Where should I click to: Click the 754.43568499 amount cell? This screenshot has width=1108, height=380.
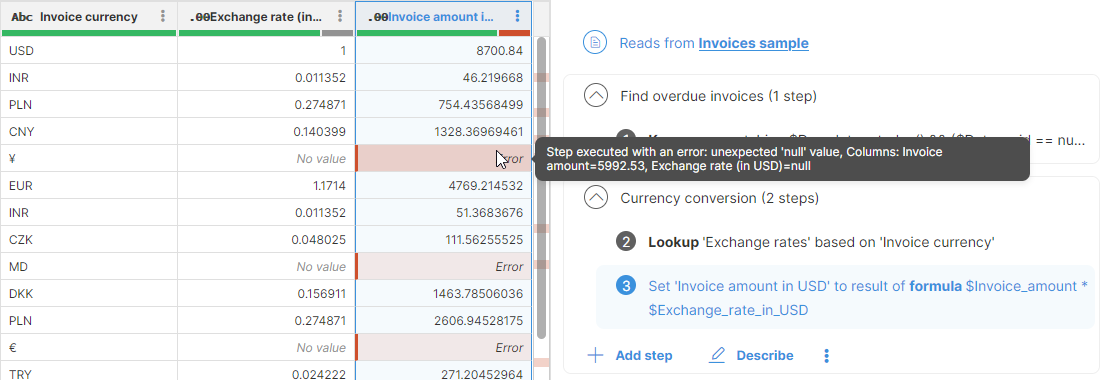444,105
